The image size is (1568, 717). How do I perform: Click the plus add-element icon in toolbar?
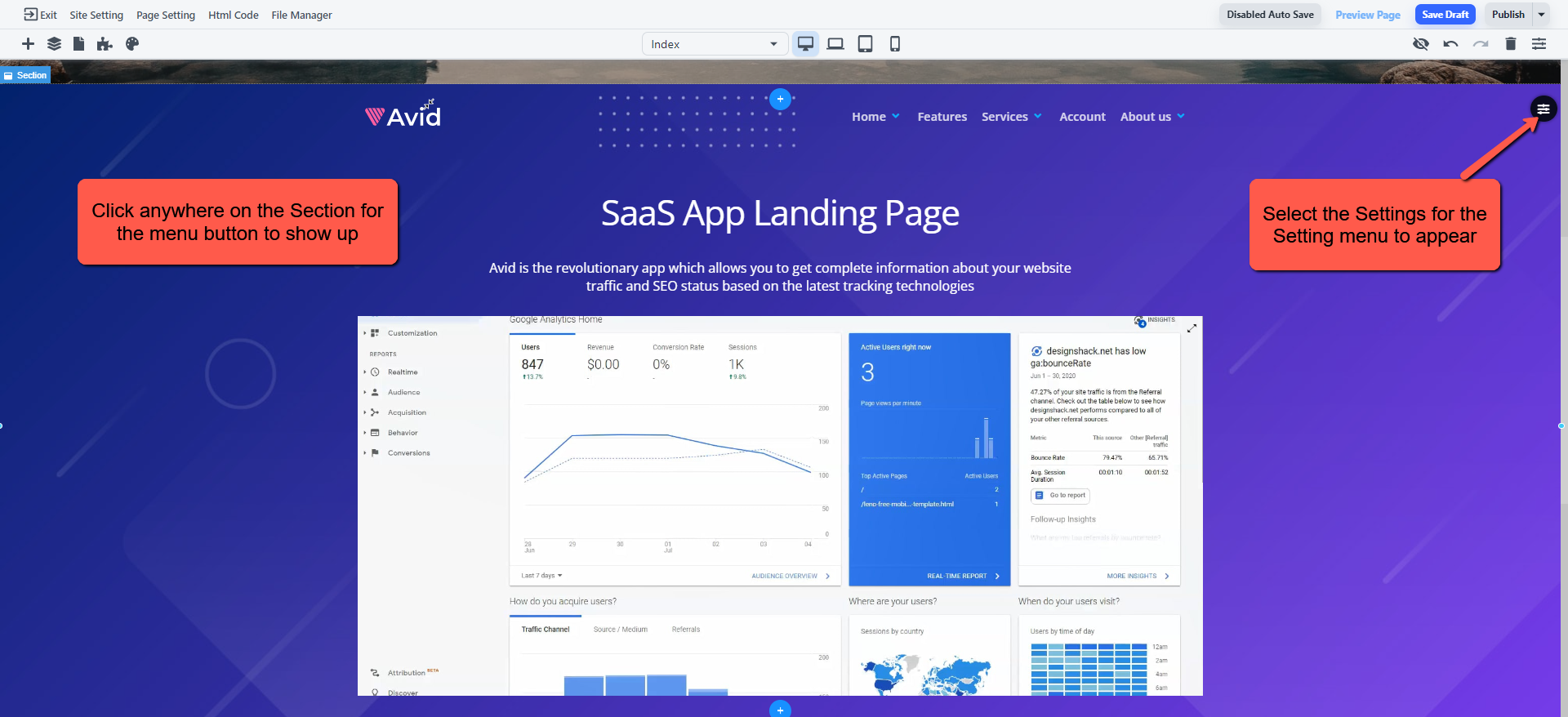click(x=28, y=44)
